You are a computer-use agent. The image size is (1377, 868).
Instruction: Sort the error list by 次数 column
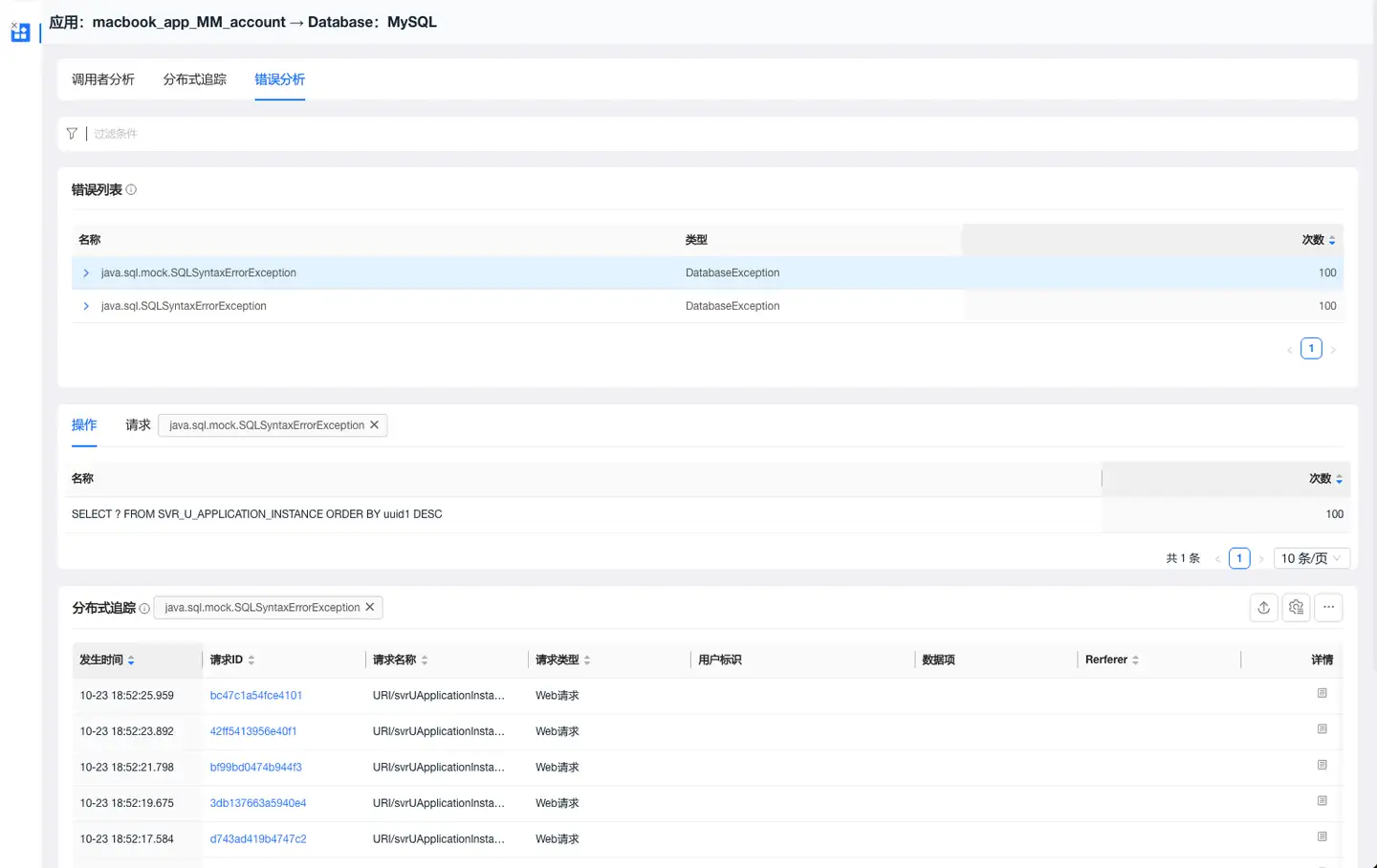(x=1331, y=241)
